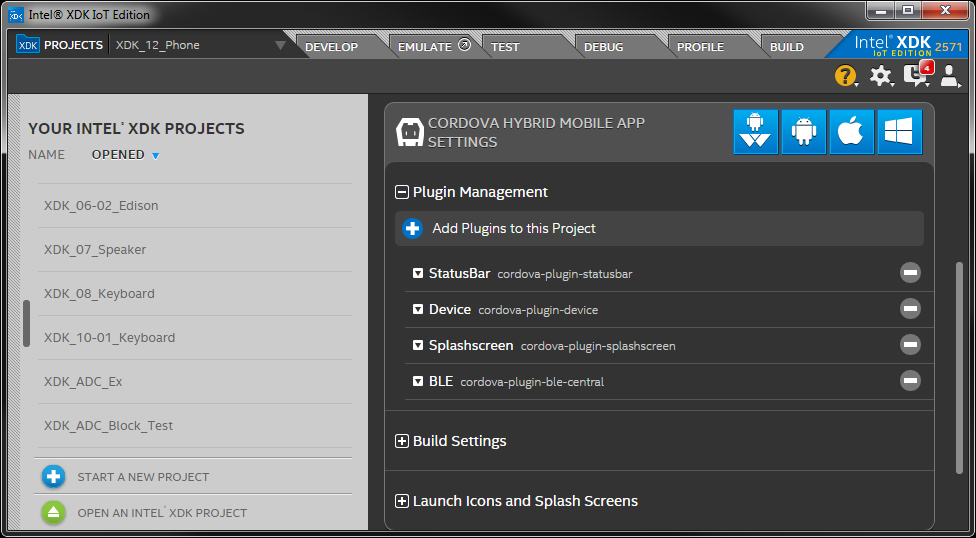Switch to the Profile tab
This screenshot has width=976, height=538.
tap(700, 47)
